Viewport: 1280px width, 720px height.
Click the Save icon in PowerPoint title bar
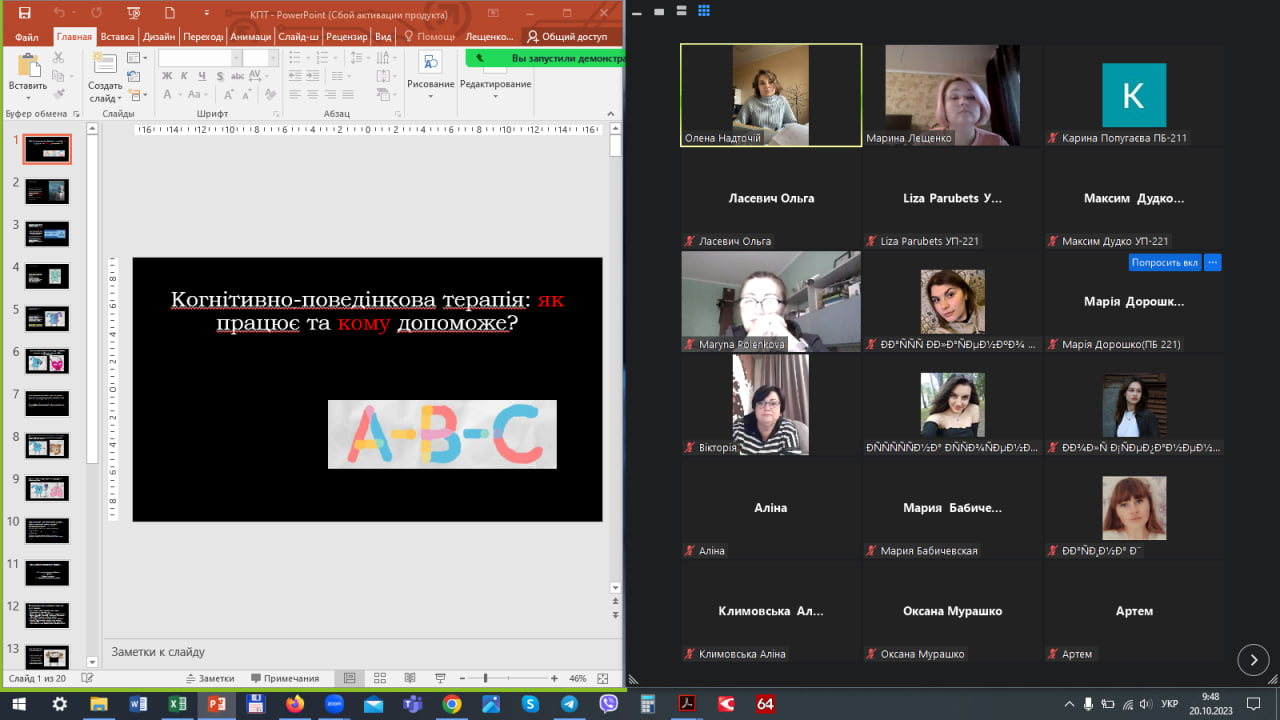(x=25, y=13)
